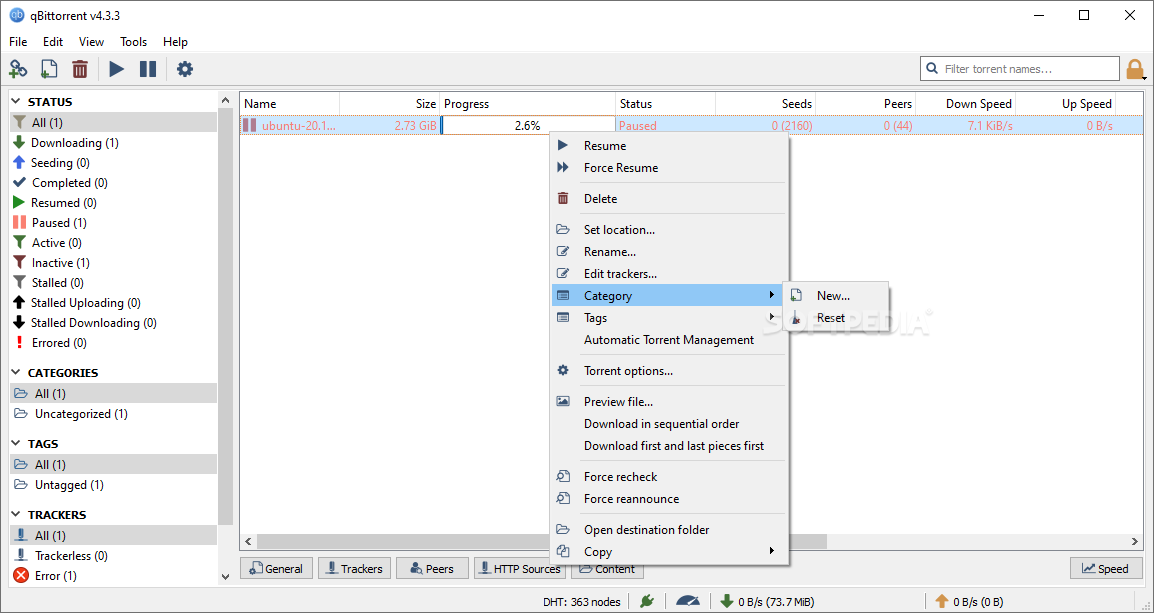Select the Stalled Uploading (0) filter
1154x613 pixels.
[x=114, y=302]
